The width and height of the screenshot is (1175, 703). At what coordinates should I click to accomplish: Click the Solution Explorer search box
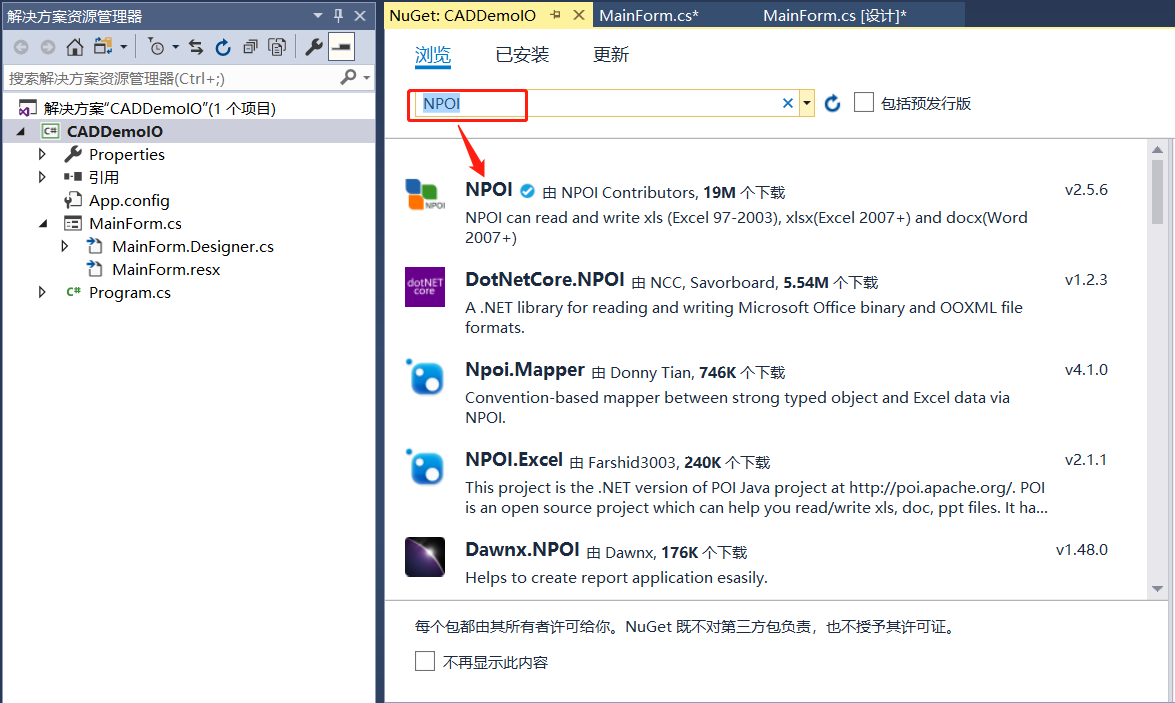[x=172, y=78]
